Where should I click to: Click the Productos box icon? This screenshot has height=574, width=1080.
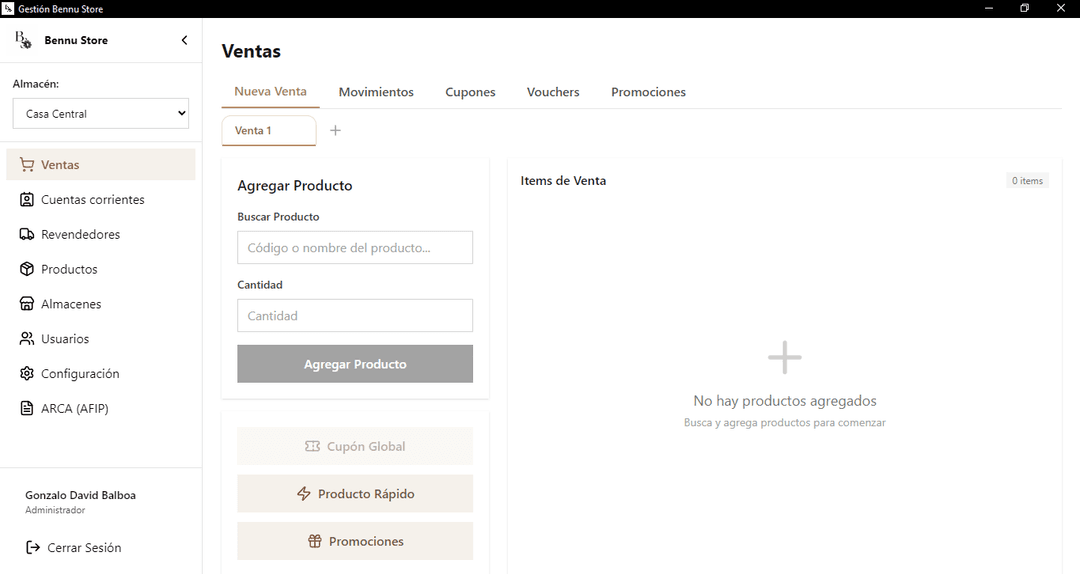pos(27,269)
